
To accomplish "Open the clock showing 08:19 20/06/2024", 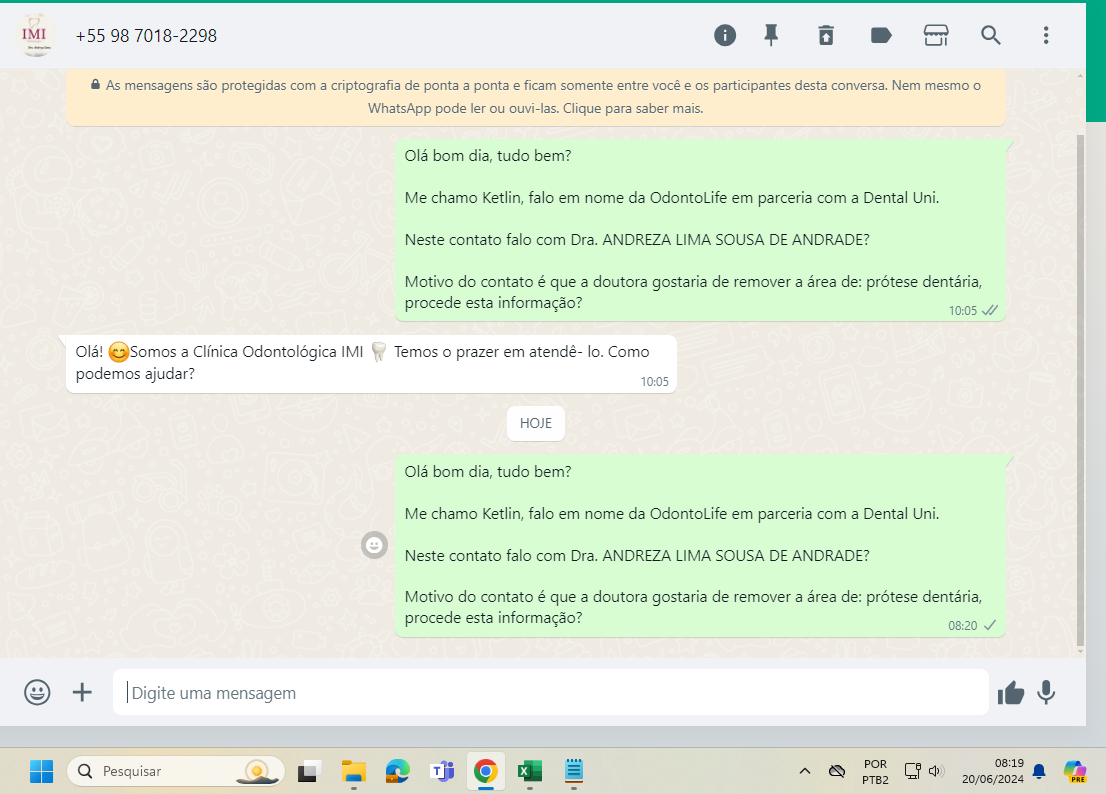I will tap(992, 771).
